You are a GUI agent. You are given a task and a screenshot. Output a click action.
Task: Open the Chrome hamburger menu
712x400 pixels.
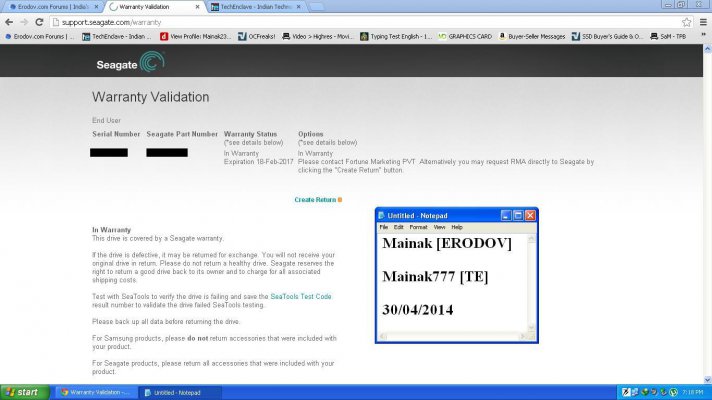(x=703, y=22)
